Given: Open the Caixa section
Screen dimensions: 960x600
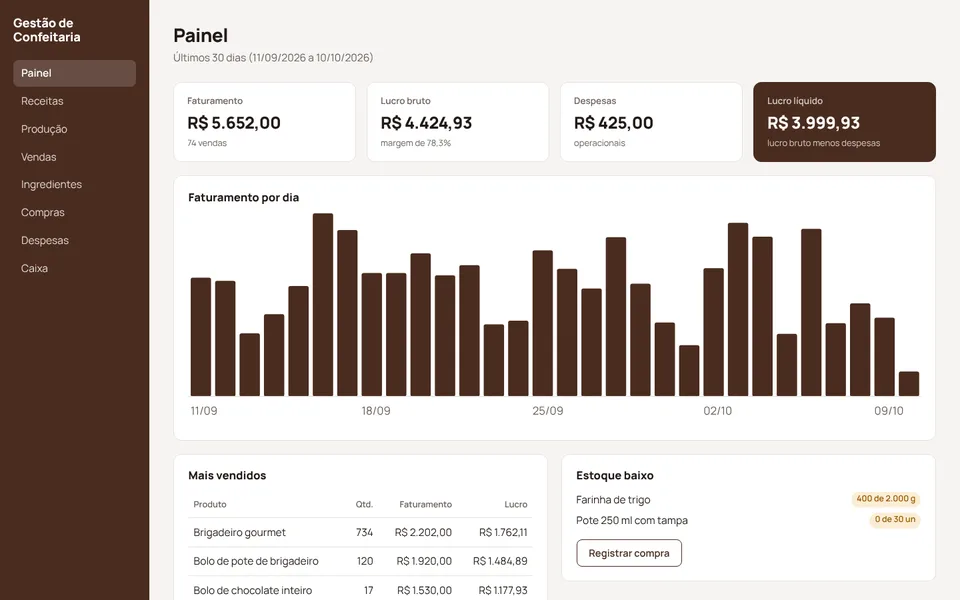Looking at the screenshot, I should pyautogui.click(x=74, y=268).
